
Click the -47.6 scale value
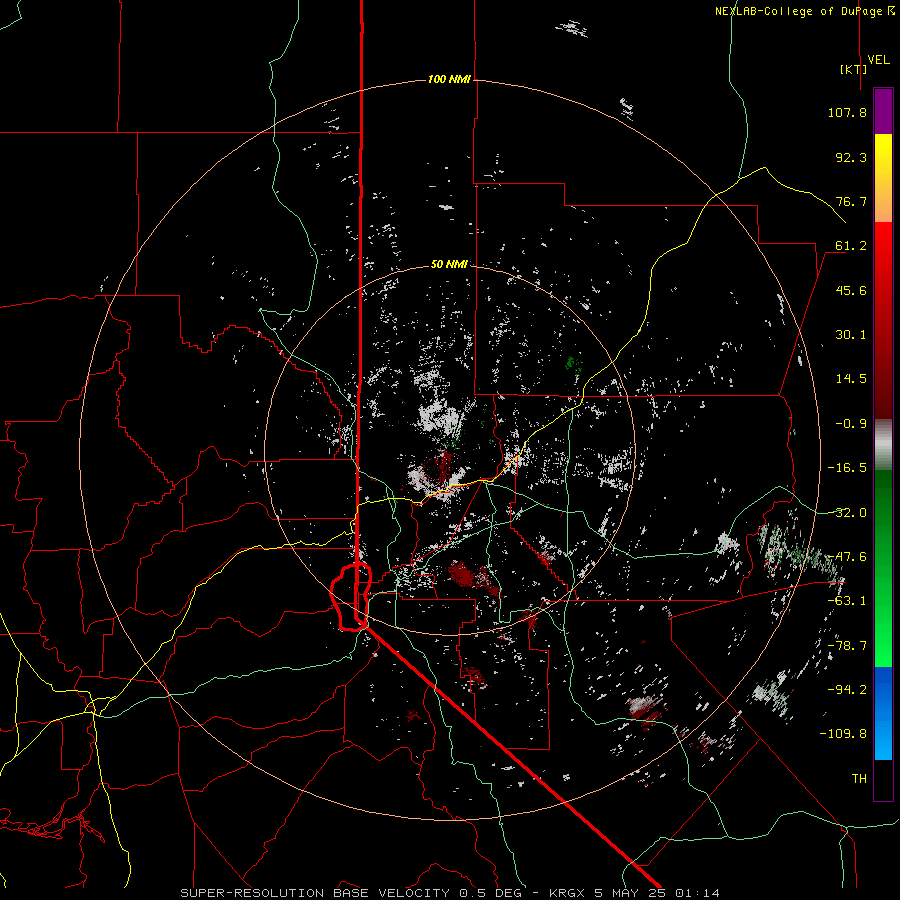pos(847,557)
